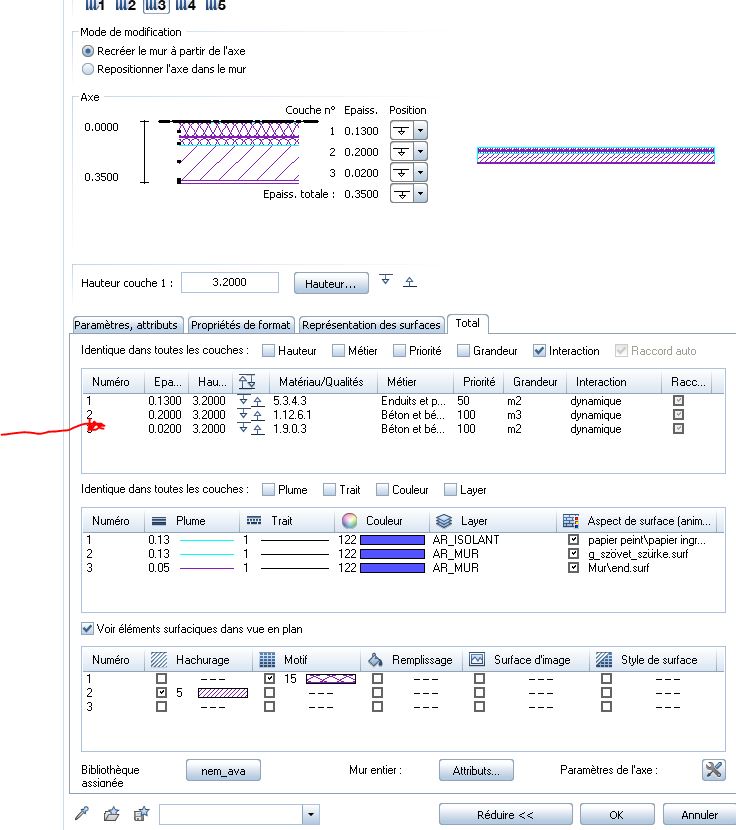736x830 pixels.
Task: Click the save as favorite icon
Action: 141,814
